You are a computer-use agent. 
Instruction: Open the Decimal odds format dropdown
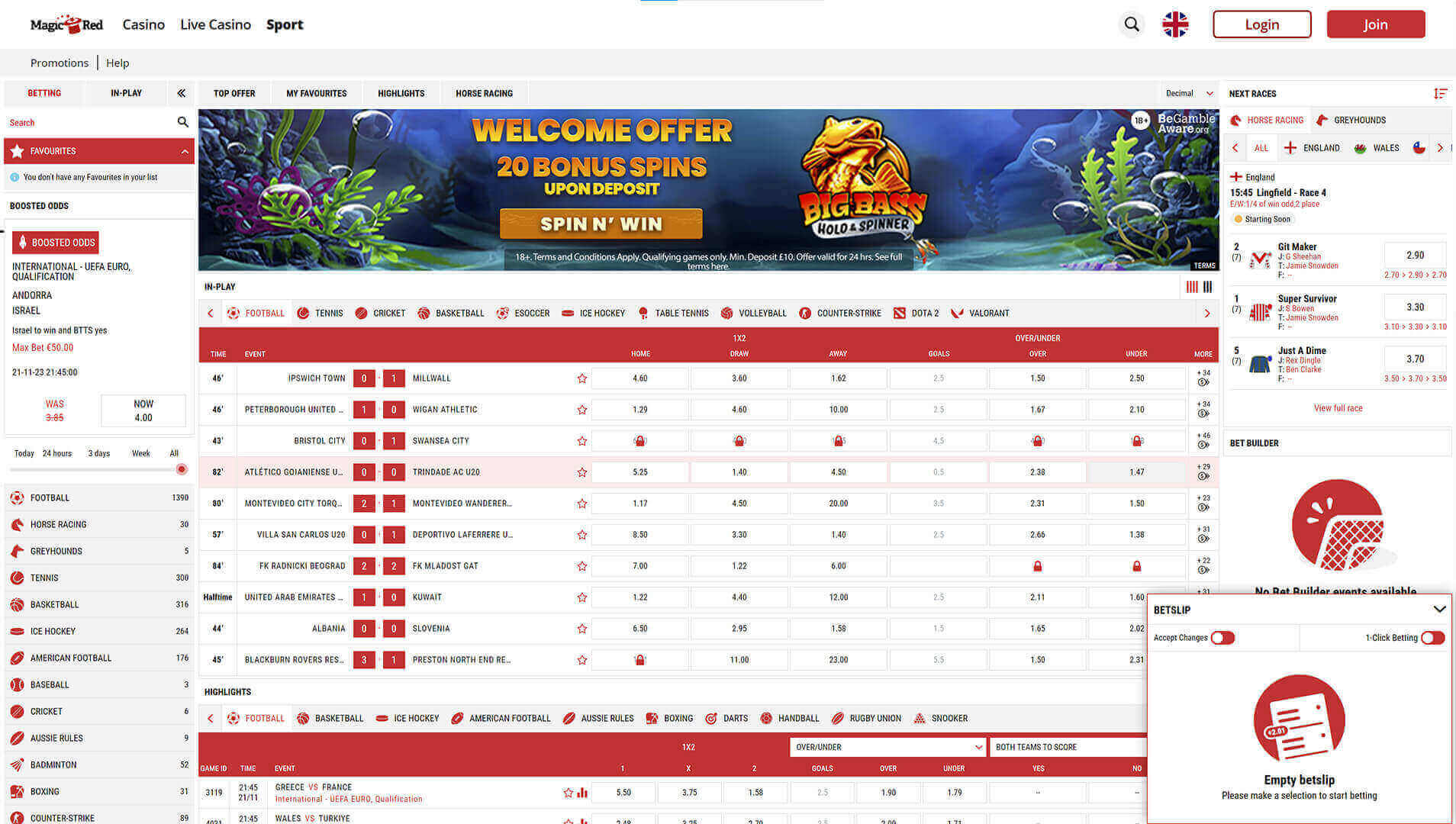pyautogui.click(x=1189, y=93)
